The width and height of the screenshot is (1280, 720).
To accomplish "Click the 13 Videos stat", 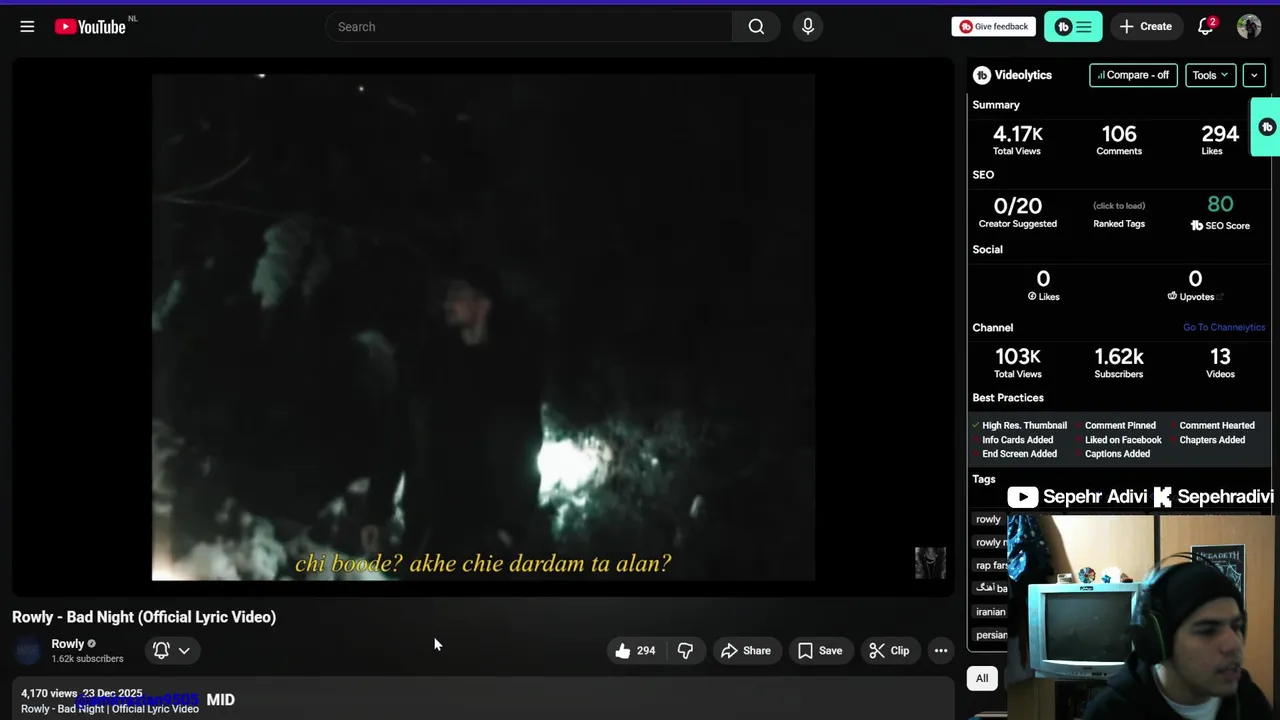I will [x=1220, y=357].
